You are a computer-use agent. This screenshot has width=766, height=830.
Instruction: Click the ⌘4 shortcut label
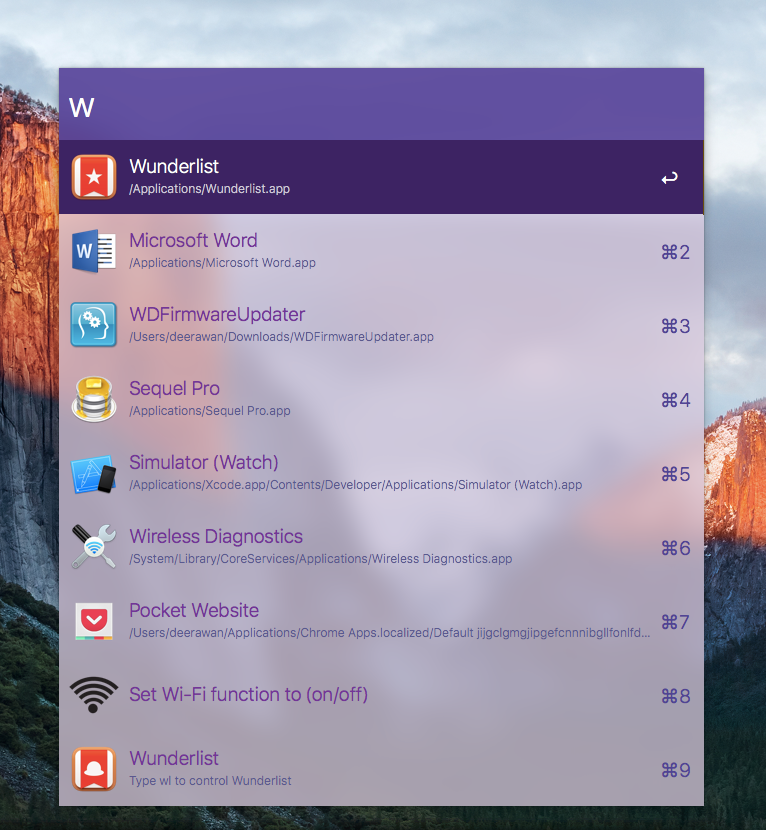tap(675, 400)
